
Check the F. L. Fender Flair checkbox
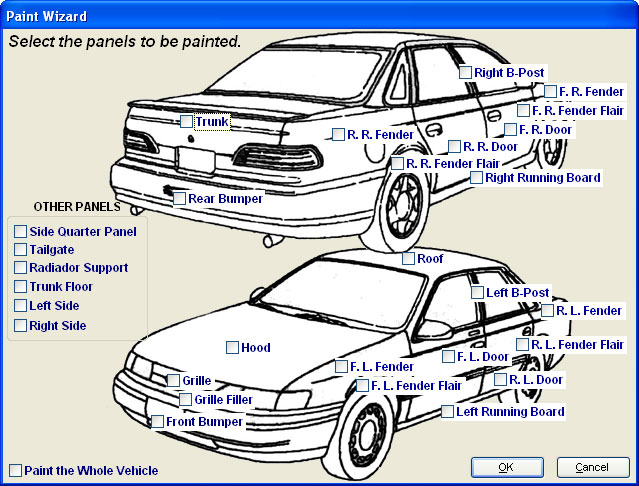362,385
